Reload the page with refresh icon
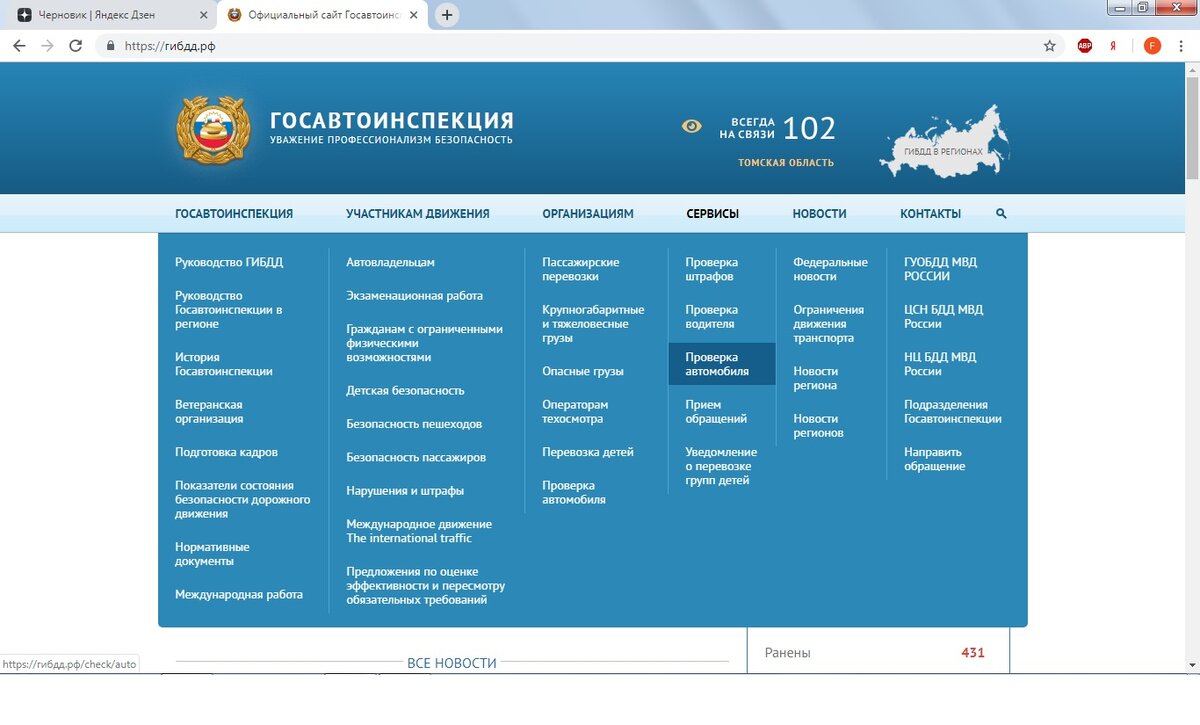Image resolution: width=1200 pixels, height=725 pixels. 75,46
